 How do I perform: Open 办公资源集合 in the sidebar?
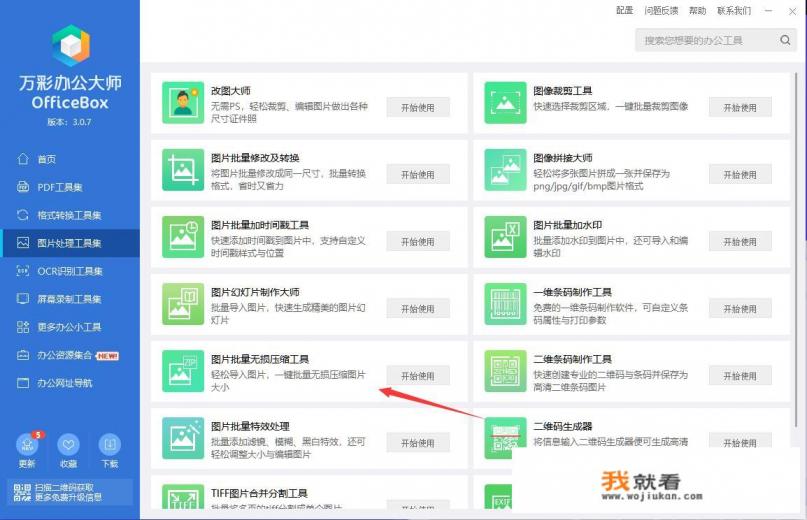tap(71, 355)
